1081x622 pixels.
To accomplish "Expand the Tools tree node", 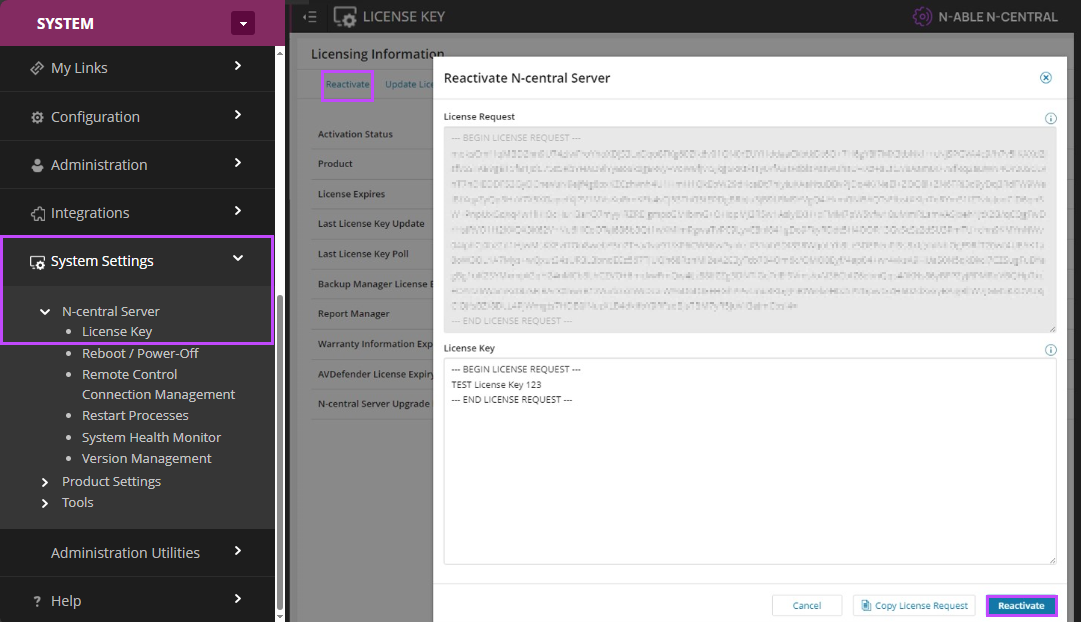I will point(45,503).
